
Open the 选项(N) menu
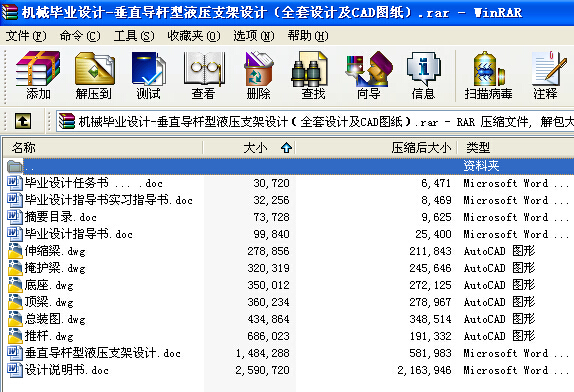click(254, 36)
